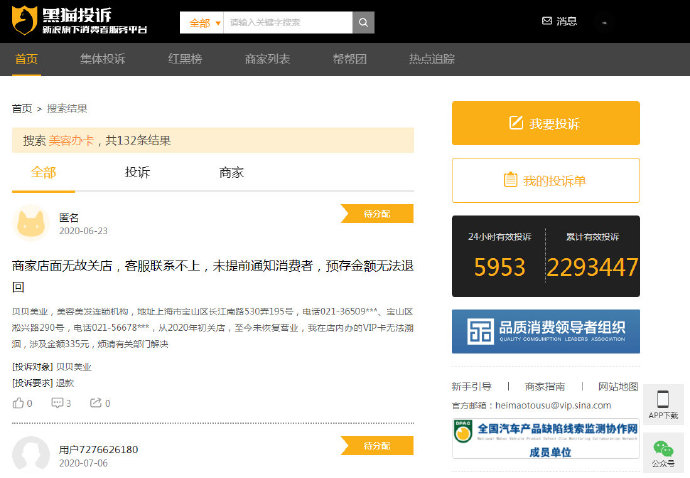The height and width of the screenshot is (478, 690).
Task: Click the search magnifier button
Action: coord(363,22)
